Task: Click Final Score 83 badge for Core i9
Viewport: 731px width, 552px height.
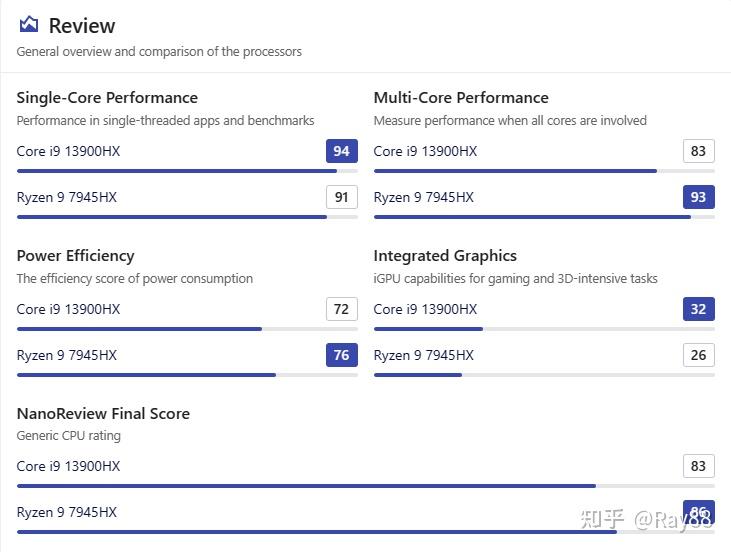Action: click(698, 466)
